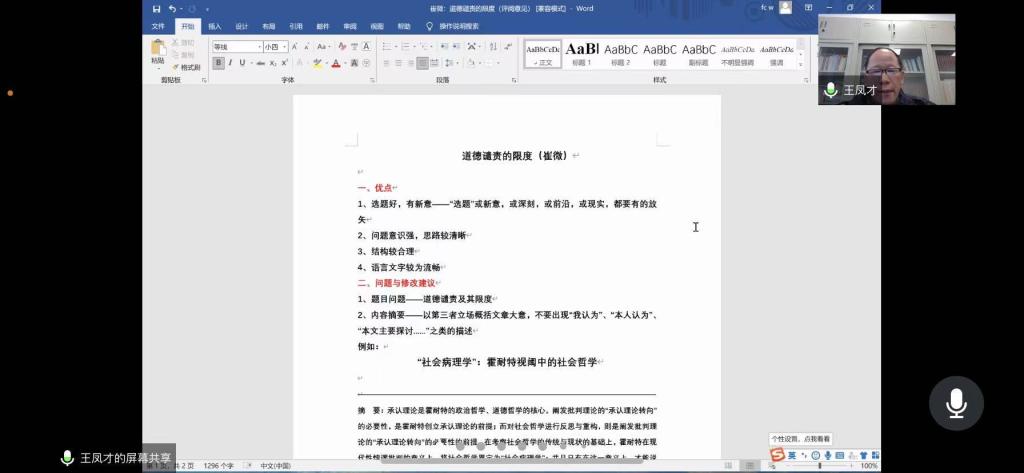Switch to the References (引用) tab

point(296,27)
